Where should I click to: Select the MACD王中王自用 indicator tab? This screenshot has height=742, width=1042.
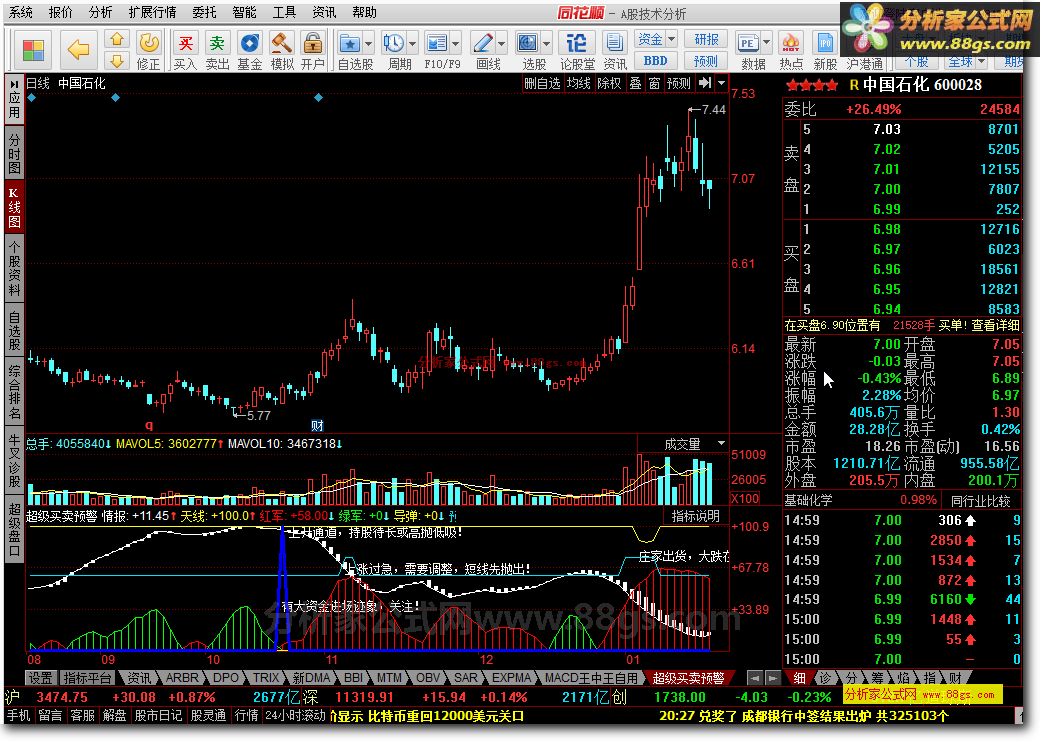(x=591, y=678)
